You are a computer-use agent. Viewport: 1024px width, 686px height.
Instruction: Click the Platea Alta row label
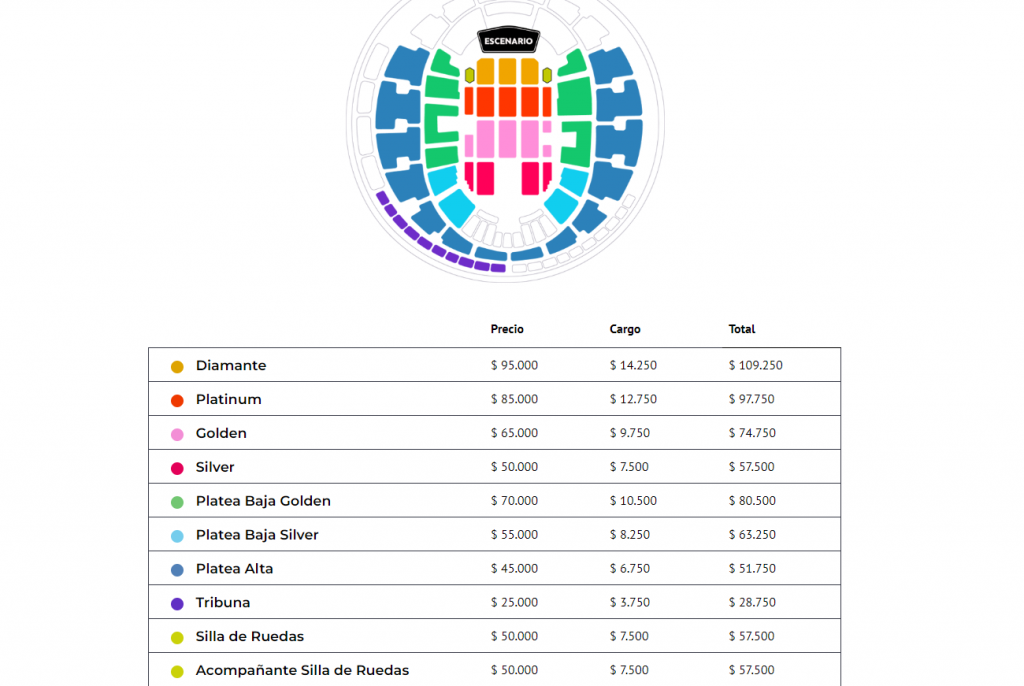pyautogui.click(x=234, y=568)
